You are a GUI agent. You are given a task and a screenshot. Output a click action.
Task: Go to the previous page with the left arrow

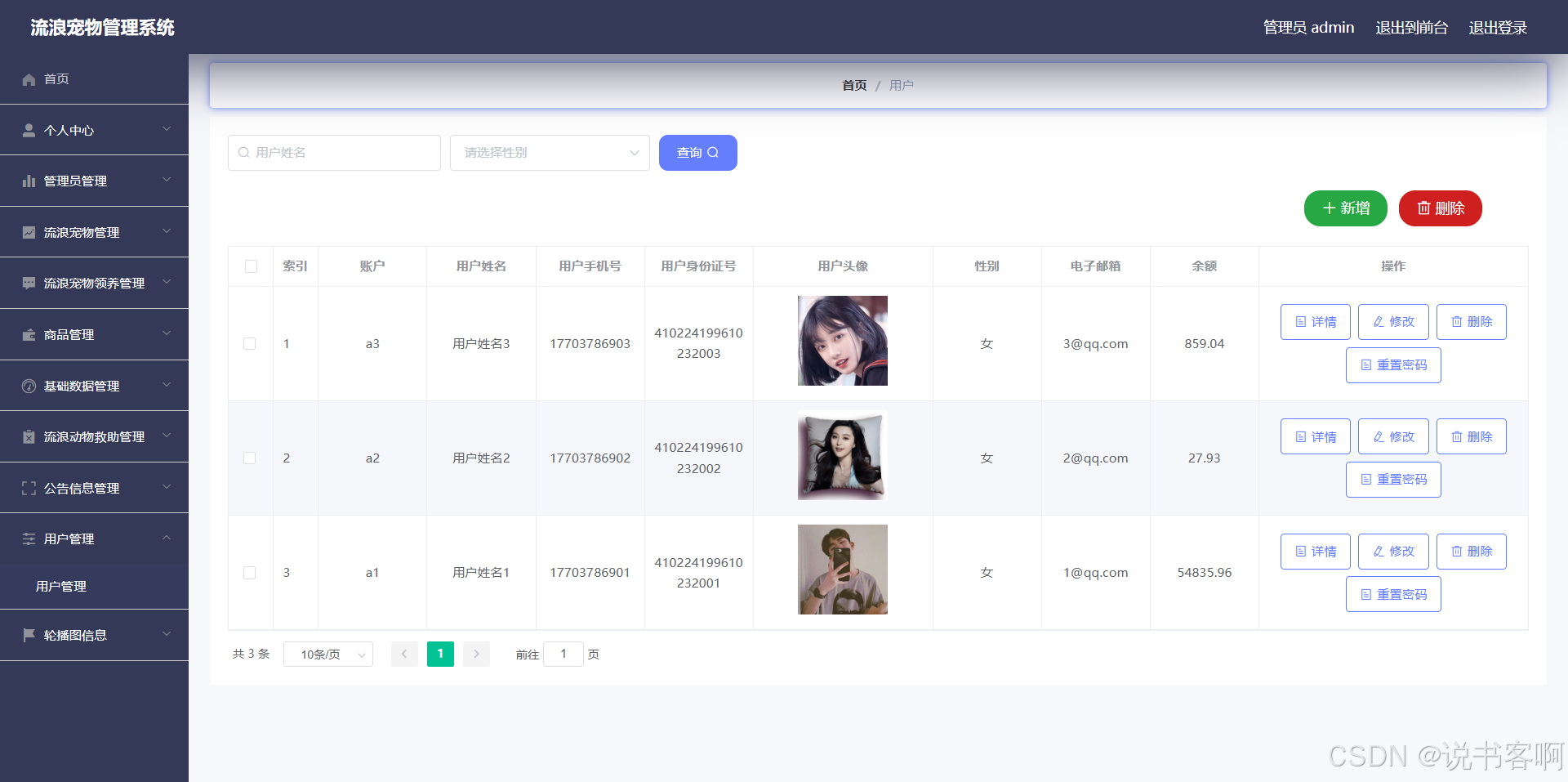pyautogui.click(x=404, y=654)
